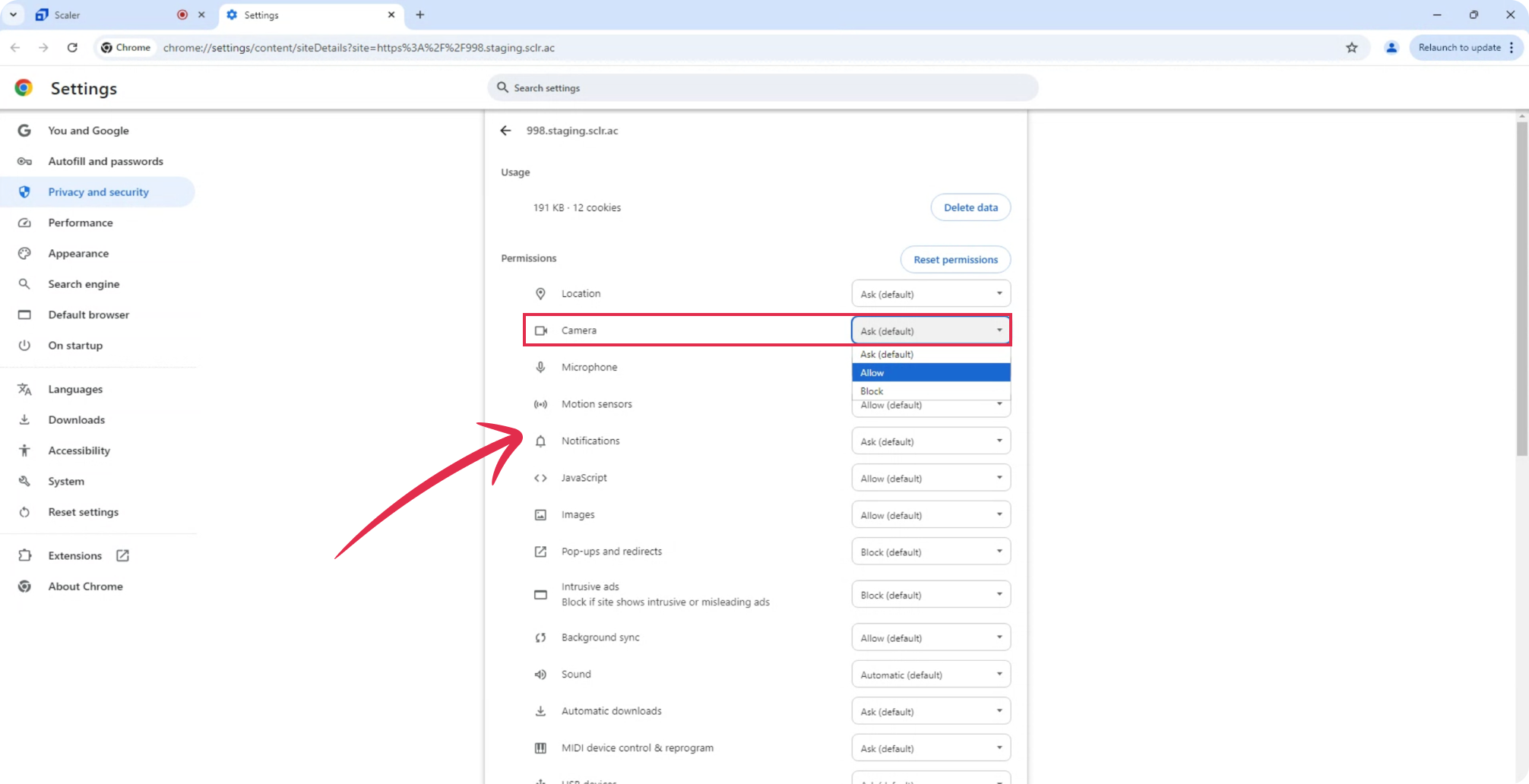Image resolution: width=1529 pixels, height=784 pixels.
Task: Click the Motion sensors icon
Action: click(540, 404)
